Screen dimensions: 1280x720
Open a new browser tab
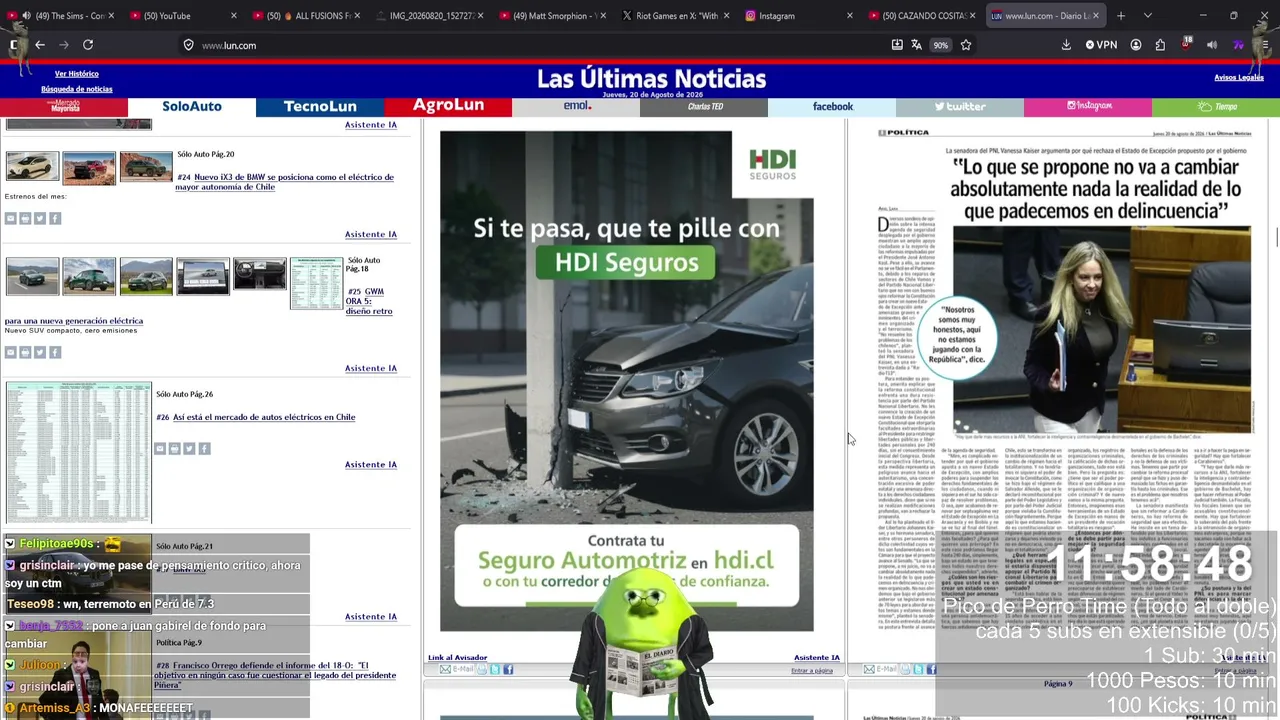click(x=1121, y=16)
